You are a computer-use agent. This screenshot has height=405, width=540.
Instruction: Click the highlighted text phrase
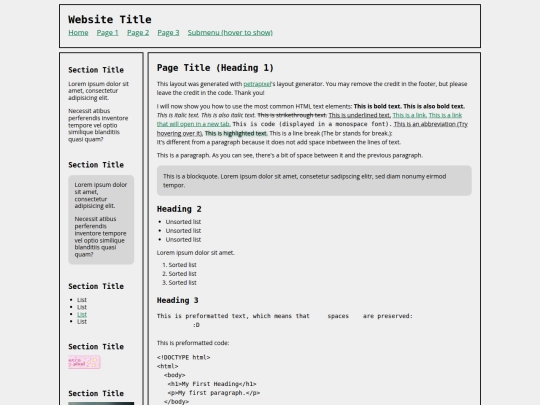(236, 133)
